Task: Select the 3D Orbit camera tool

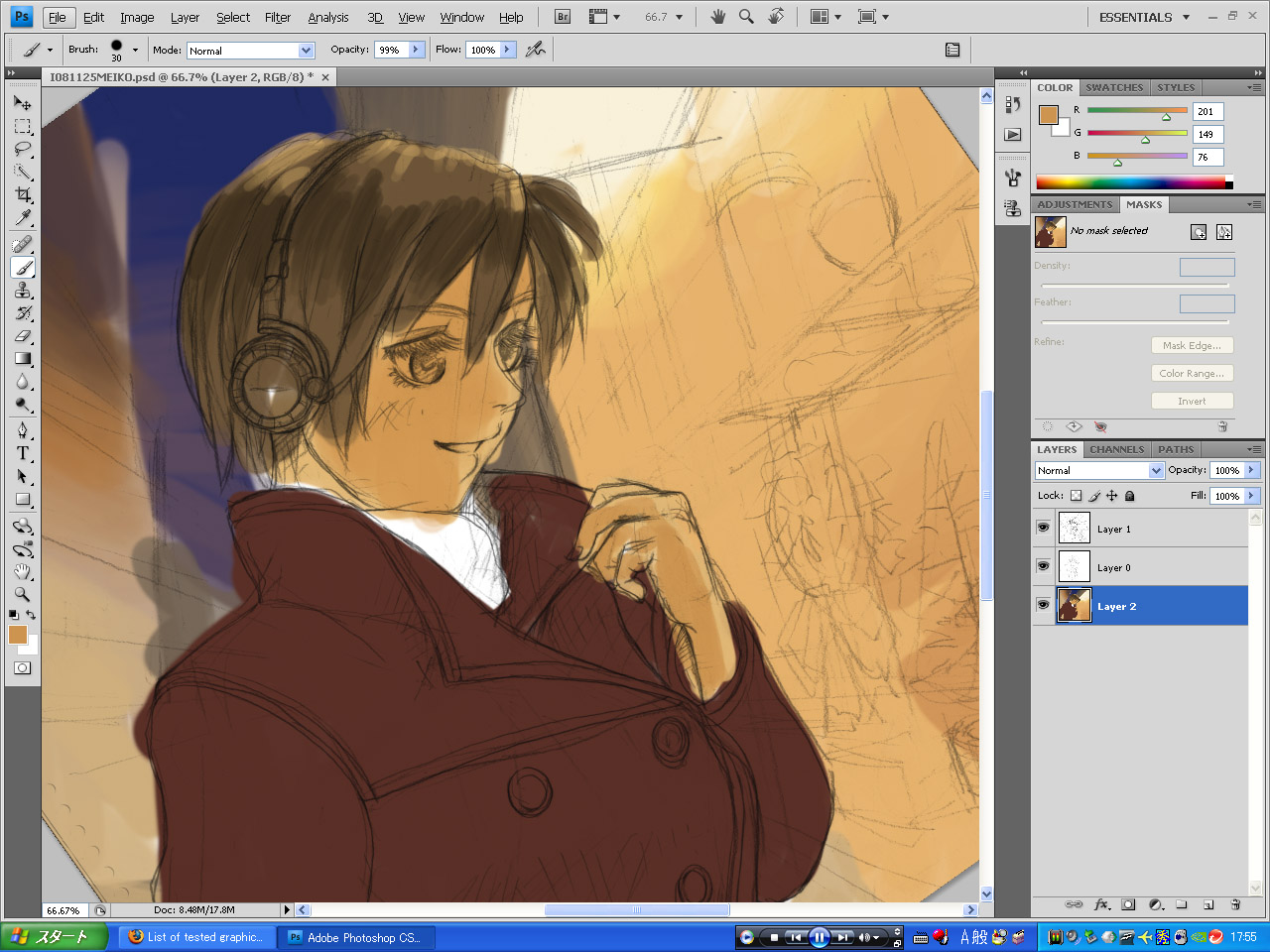Action: click(x=22, y=548)
